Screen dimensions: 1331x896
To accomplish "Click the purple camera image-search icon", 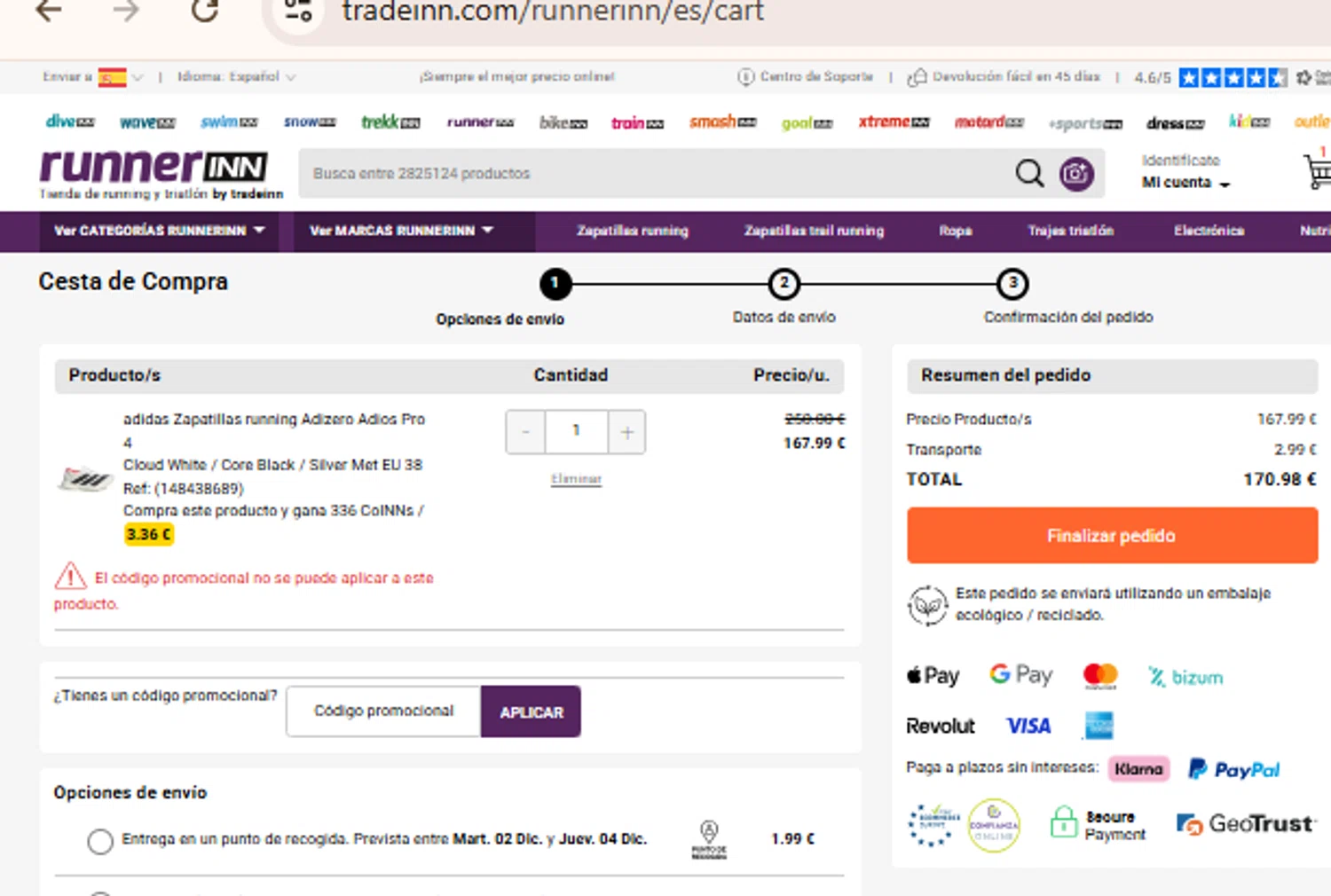I will pos(1075,174).
